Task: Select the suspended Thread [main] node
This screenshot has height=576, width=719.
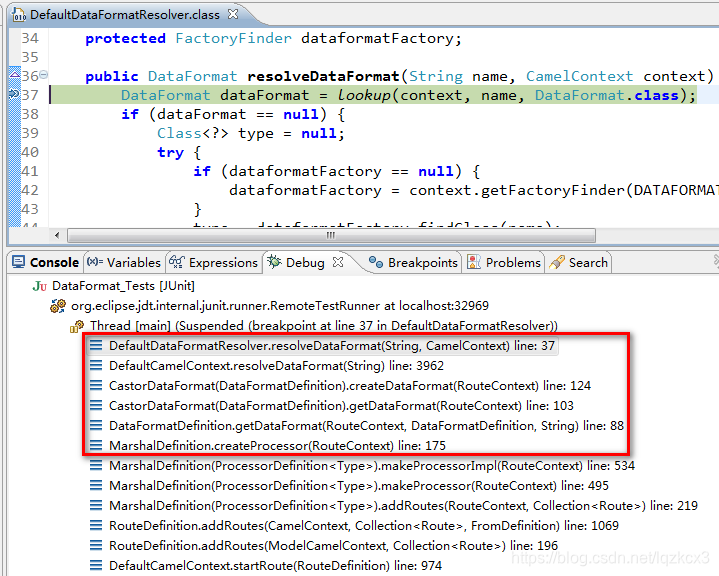Action: 324,326
